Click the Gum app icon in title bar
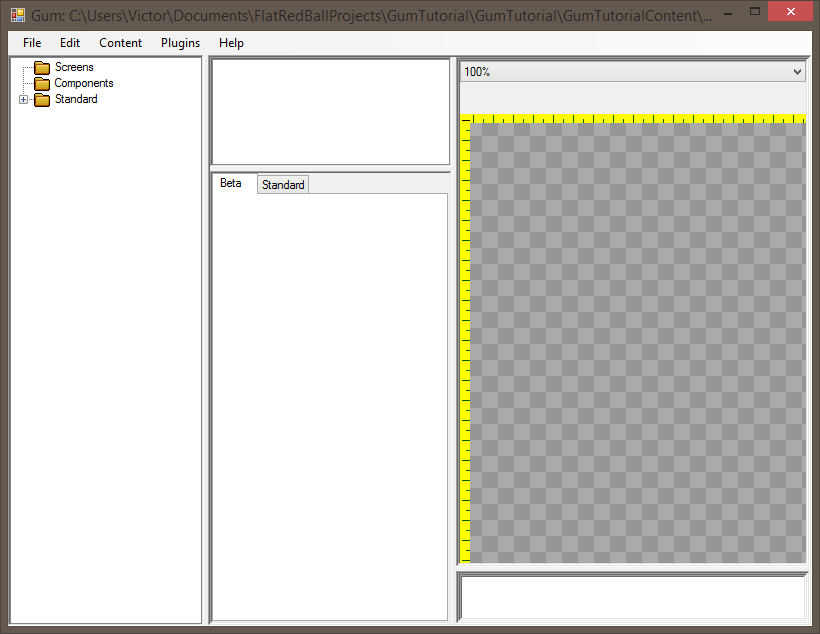This screenshot has height=634, width=820. [18, 15]
